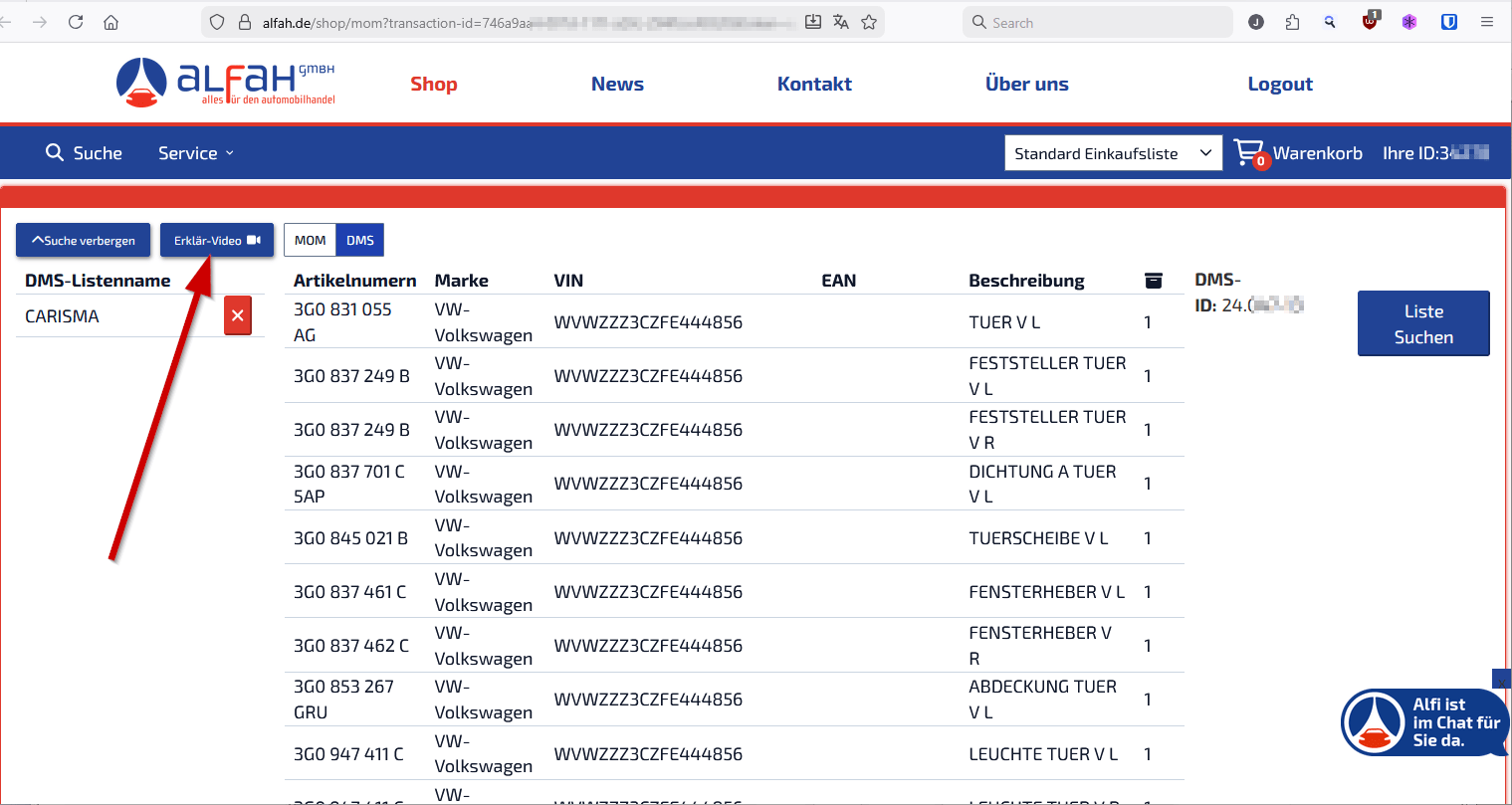Click the Alfah GmbH logo
Screen dimensions: 1512x805
coord(226,83)
